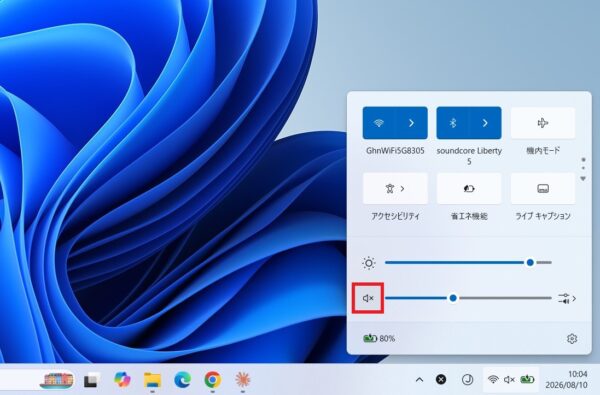600x395 pixels.
Task: Toggle the Wi-Fi quick setting on or off
Action: [x=379, y=123]
